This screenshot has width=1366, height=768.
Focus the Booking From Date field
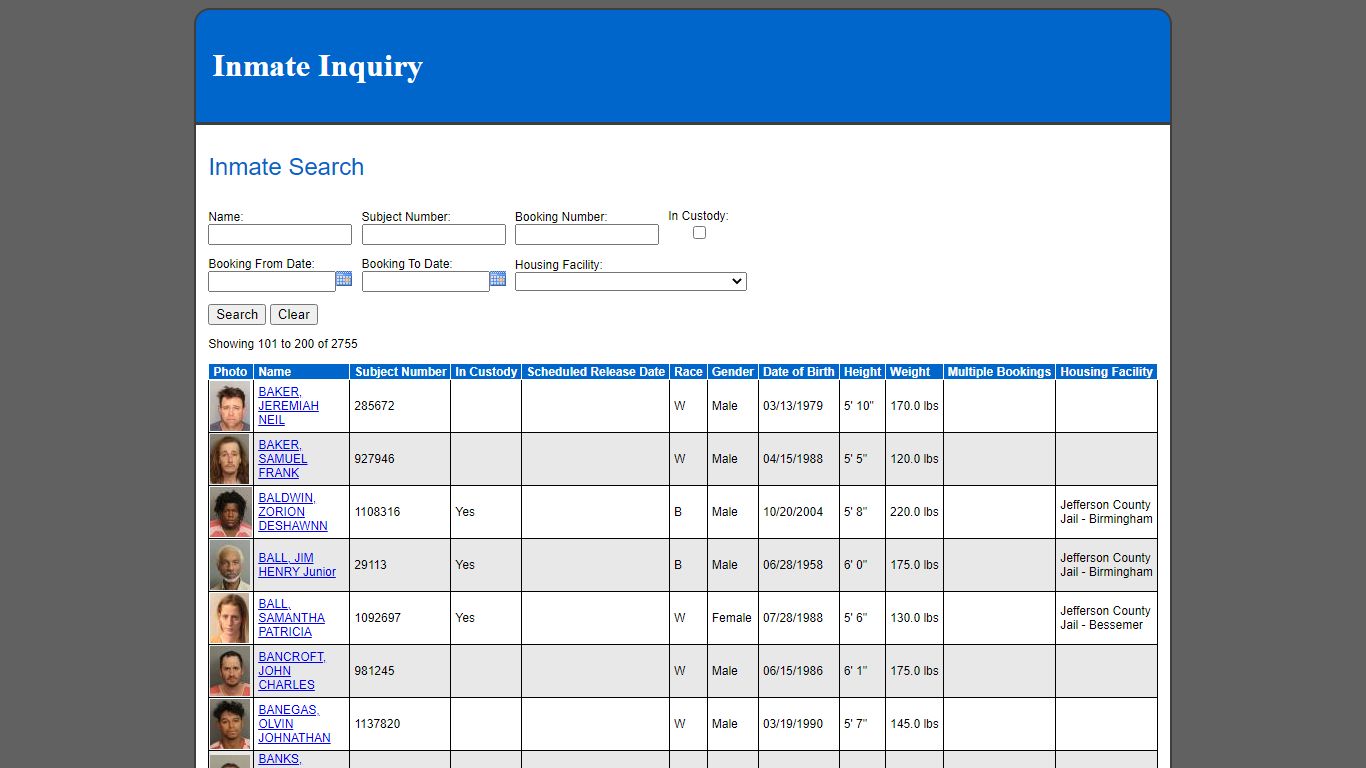(x=272, y=282)
